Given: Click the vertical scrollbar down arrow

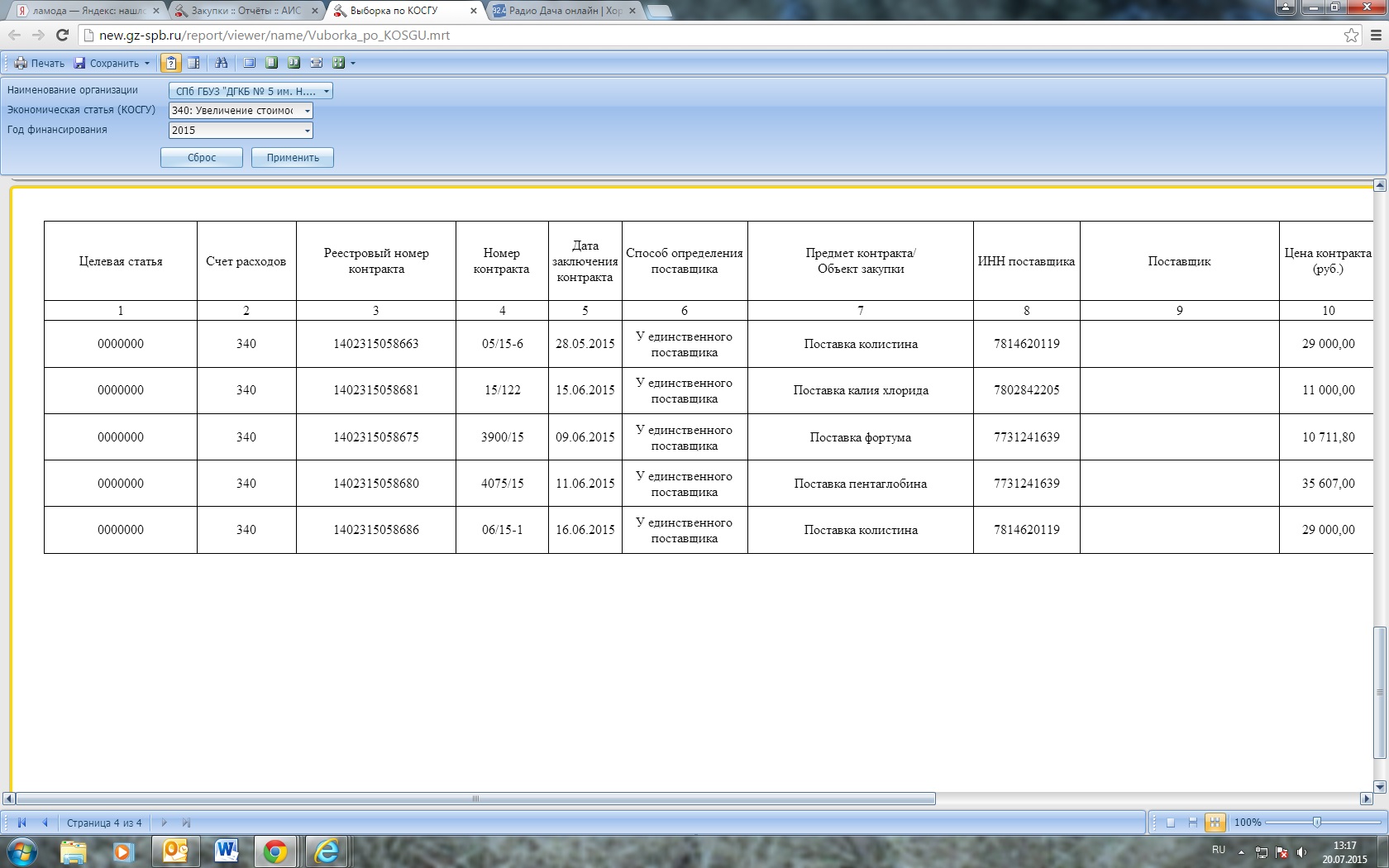Looking at the screenshot, I should click(x=1379, y=786).
